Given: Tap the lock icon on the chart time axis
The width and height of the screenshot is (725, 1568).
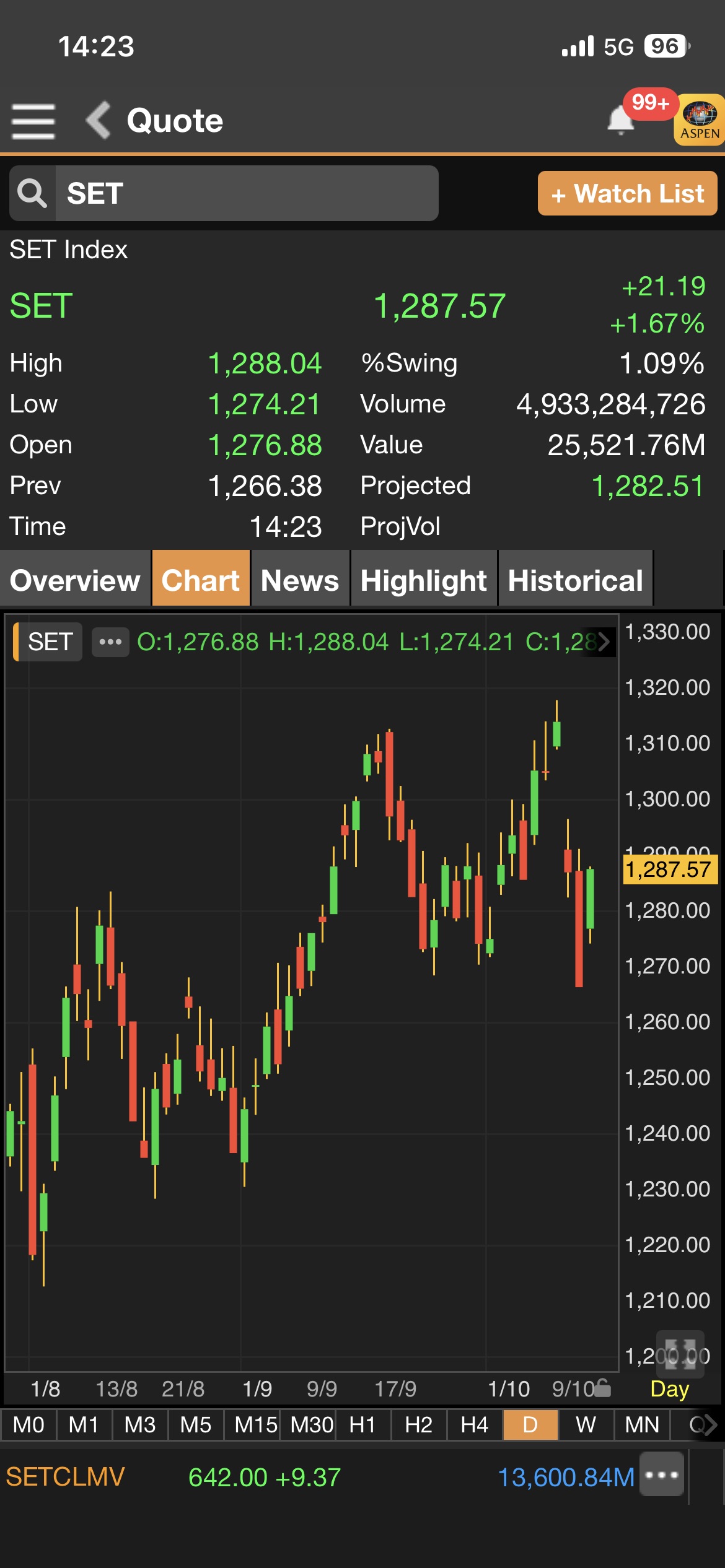Looking at the screenshot, I should 602,1388.
